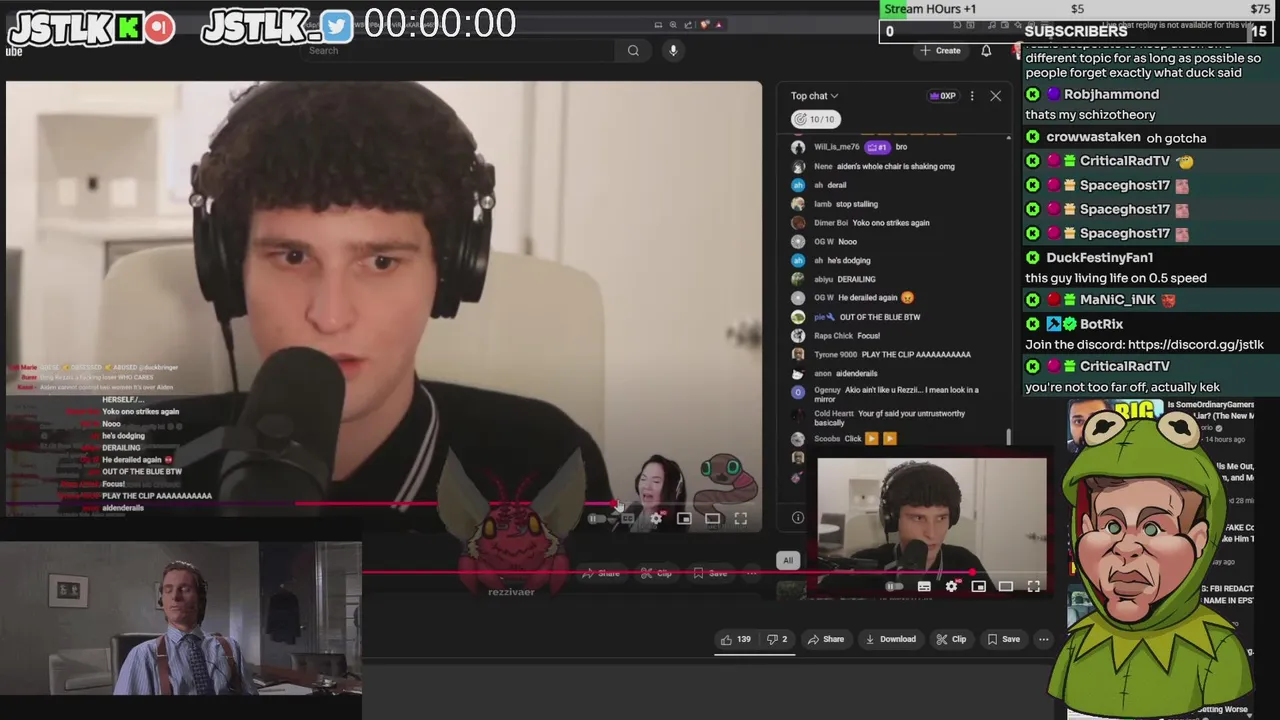Open settings gear in small corner video player
Screen dimensions: 1280x720
[x=951, y=586]
